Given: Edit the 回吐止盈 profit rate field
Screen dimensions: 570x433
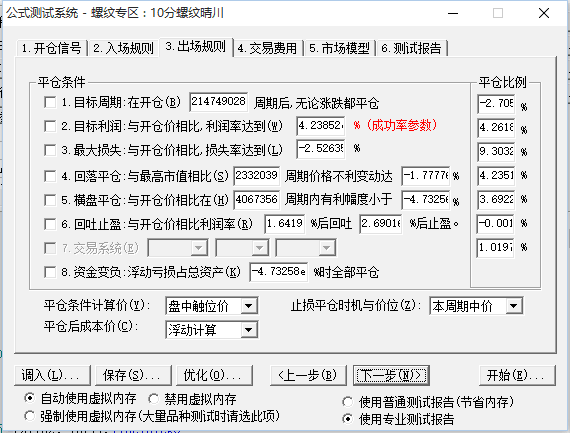Looking at the screenshot, I should [285, 224].
